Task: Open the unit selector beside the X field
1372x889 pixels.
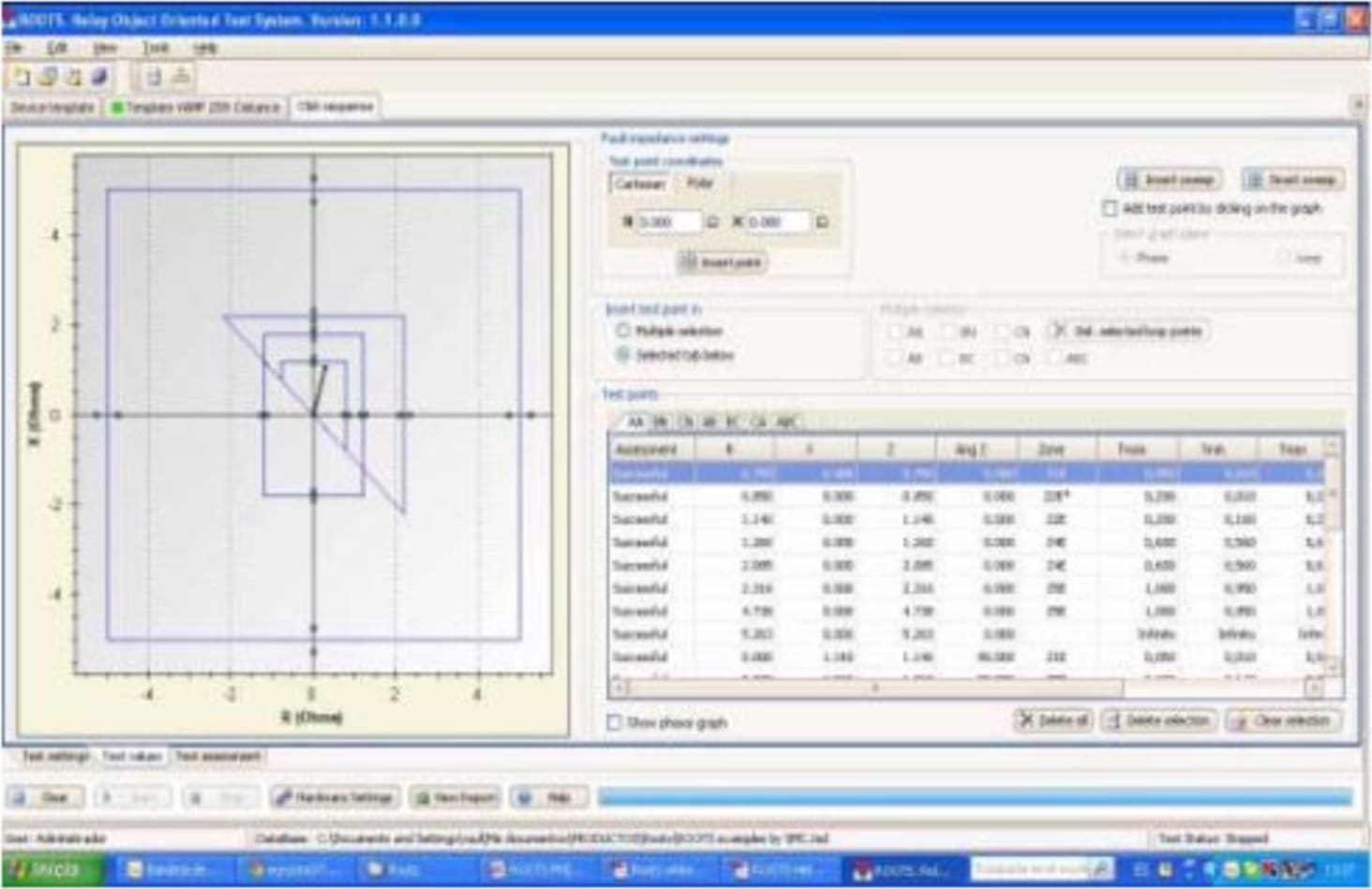Action: point(822,221)
